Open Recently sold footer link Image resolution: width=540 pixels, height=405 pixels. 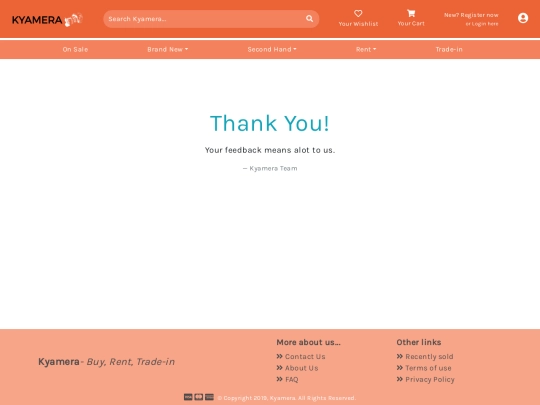(429, 356)
